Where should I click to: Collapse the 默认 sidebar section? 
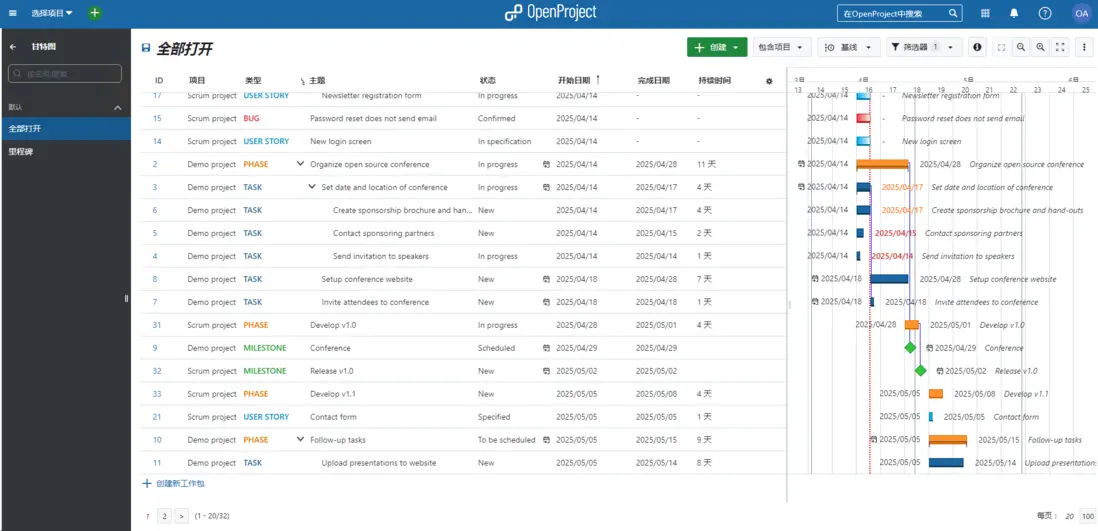tap(117, 107)
